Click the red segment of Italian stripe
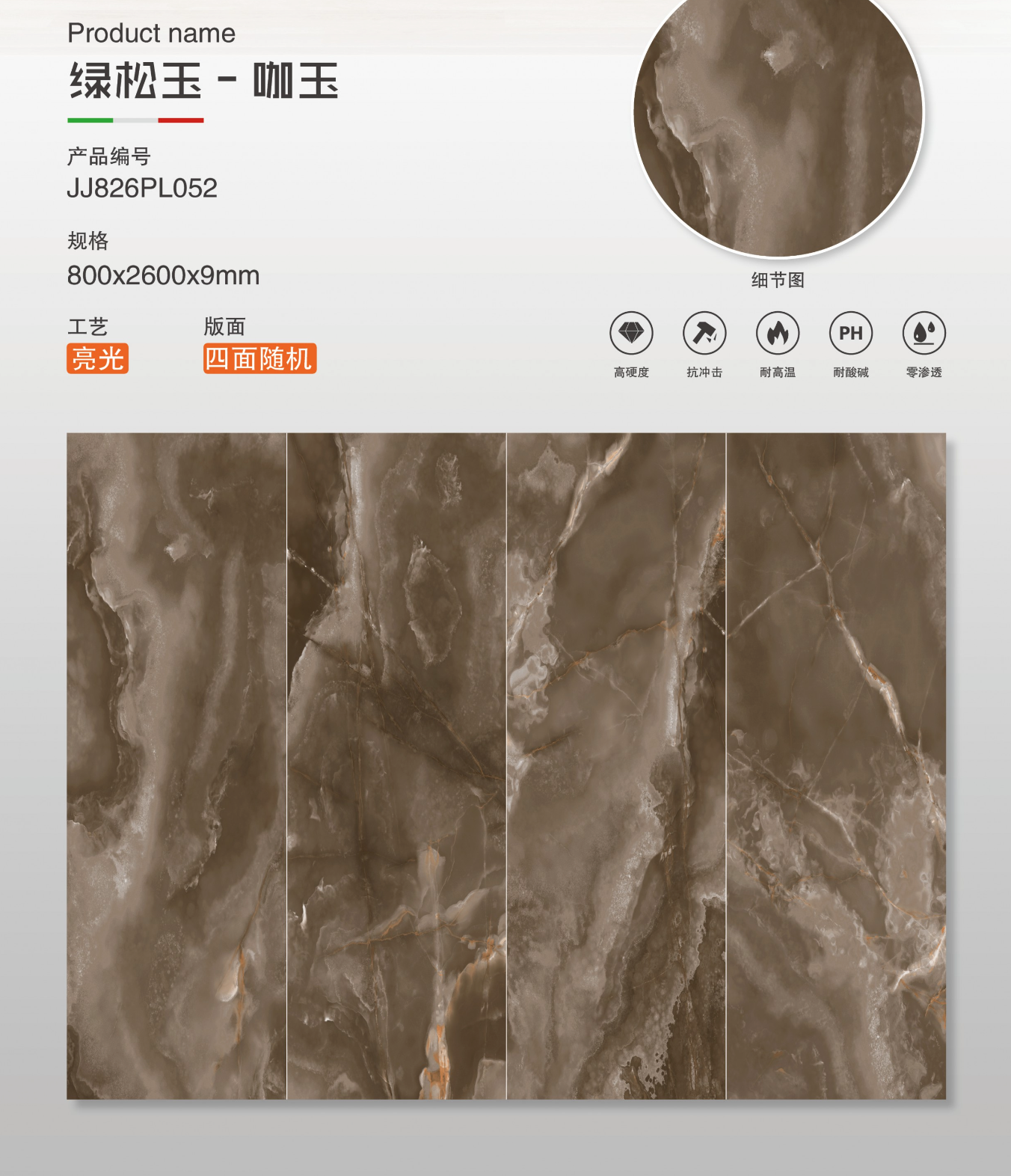Image resolution: width=1011 pixels, height=1176 pixels. pyautogui.click(x=181, y=120)
